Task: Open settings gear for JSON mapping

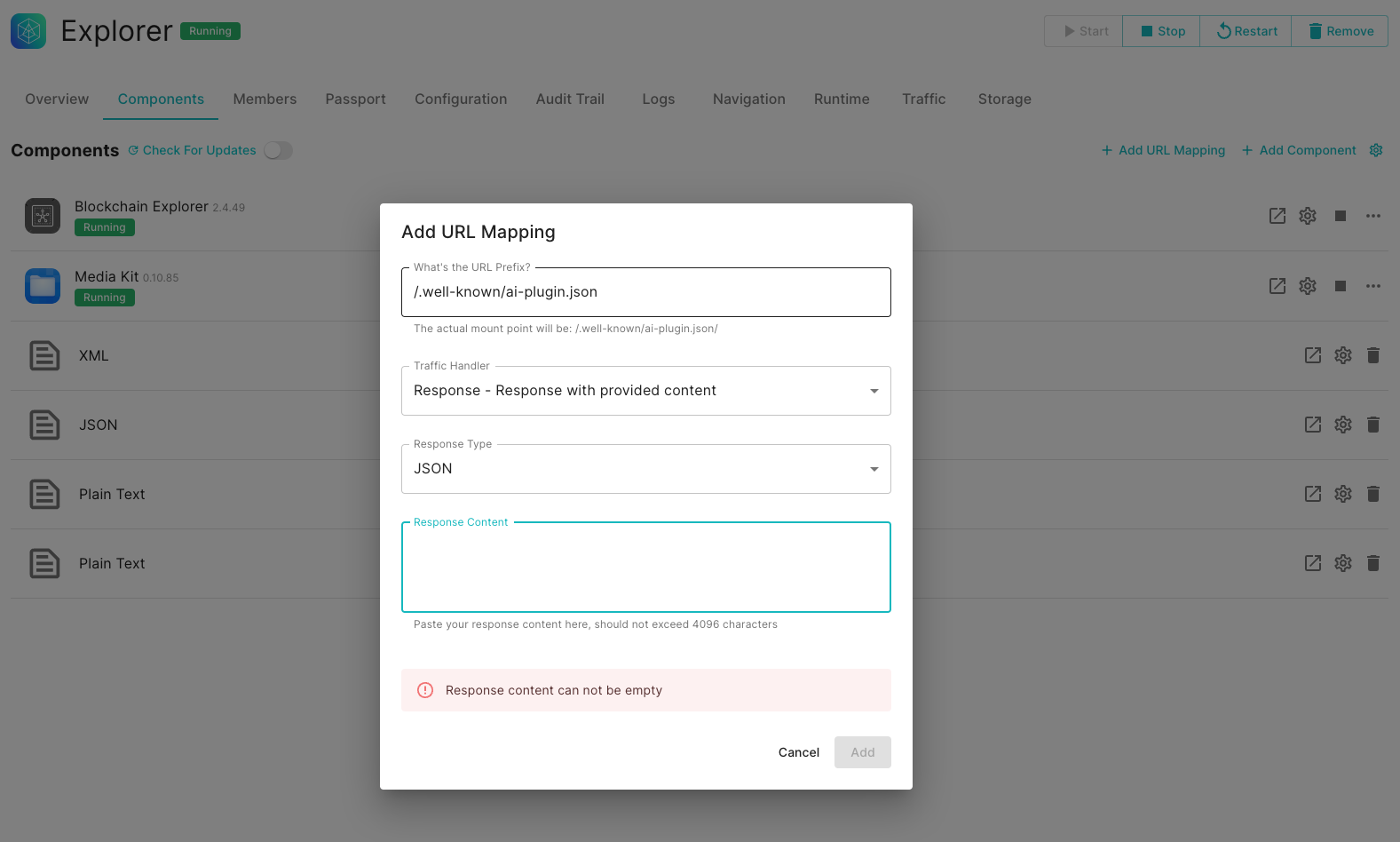Action: (x=1342, y=425)
